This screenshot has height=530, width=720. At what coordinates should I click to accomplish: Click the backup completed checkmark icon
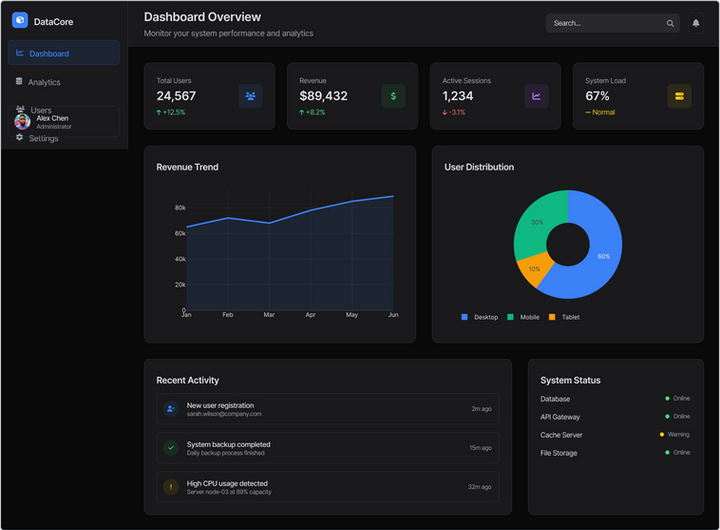click(171, 447)
